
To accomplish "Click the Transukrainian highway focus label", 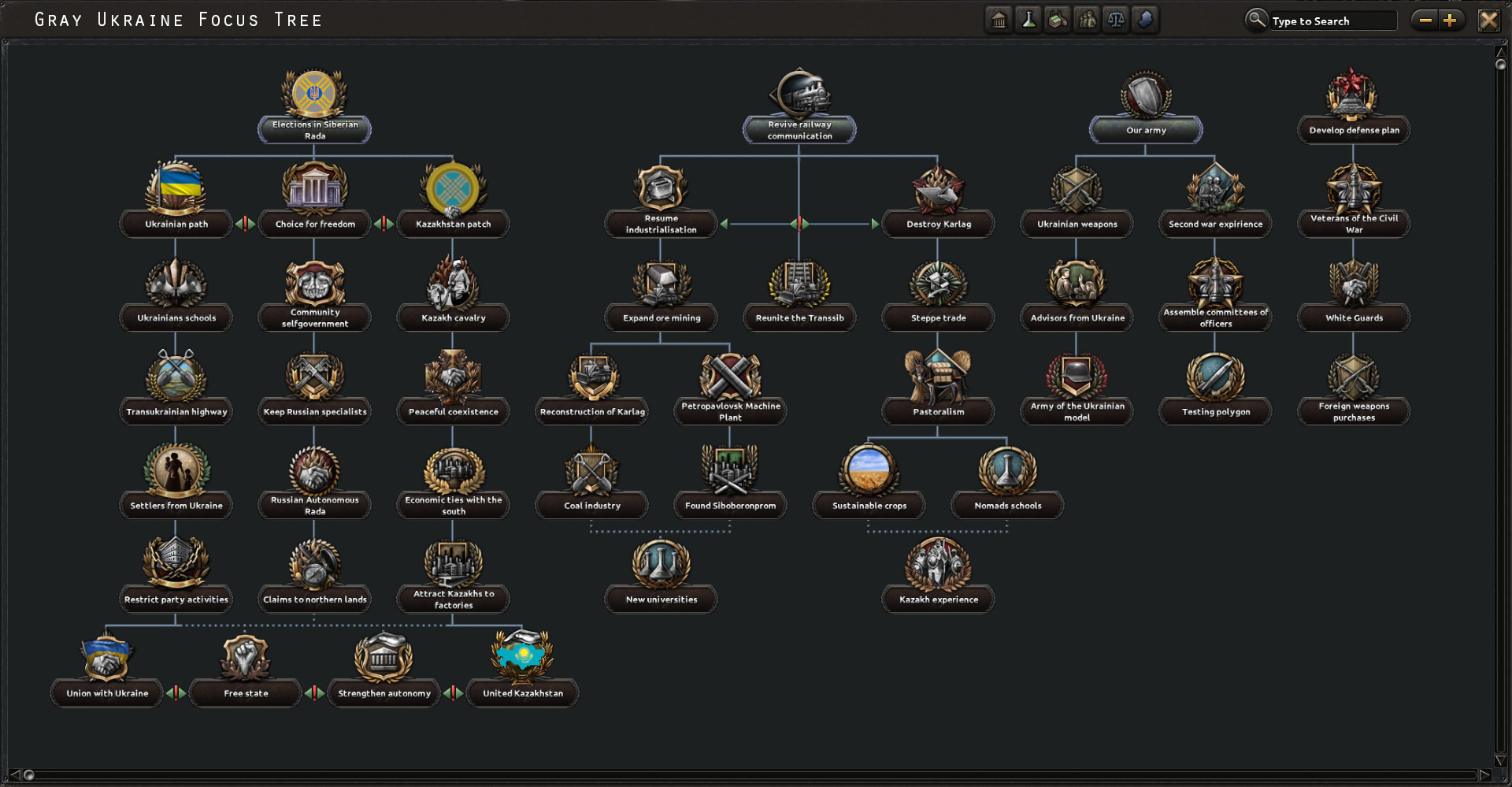I will (x=176, y=411).
